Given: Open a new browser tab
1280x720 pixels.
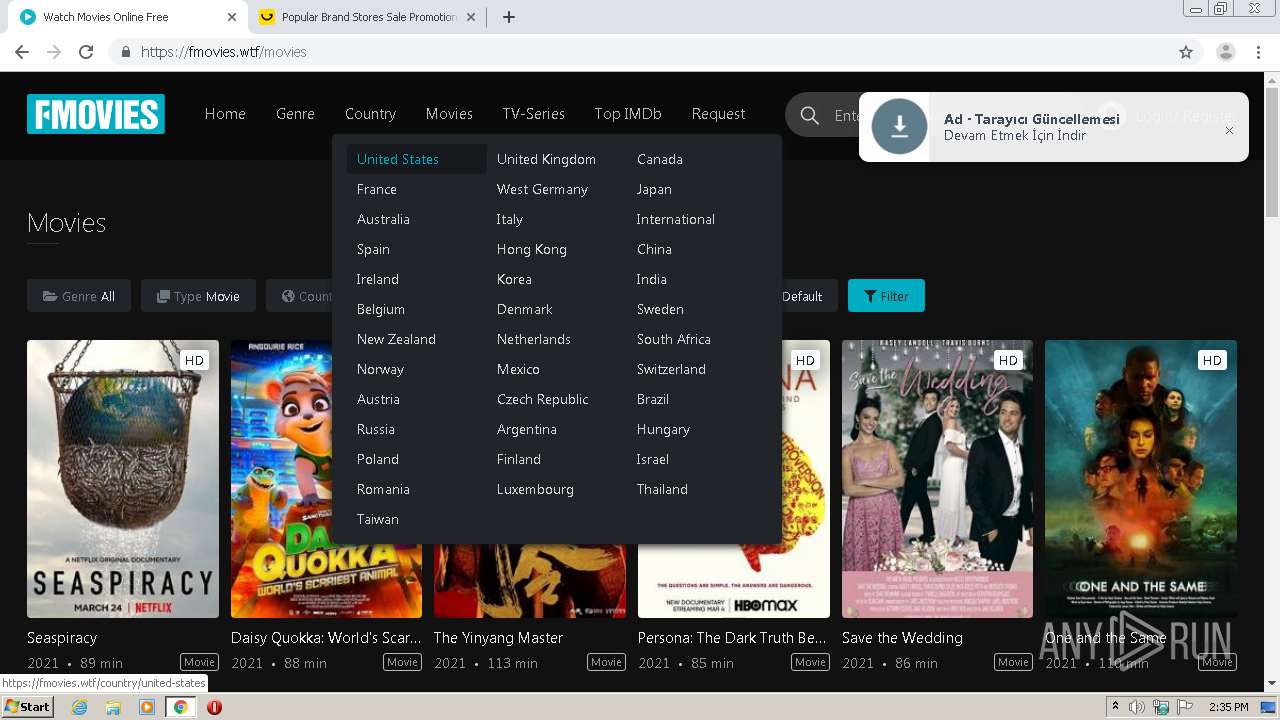Looking at the screenshot, I should [508, 17].
